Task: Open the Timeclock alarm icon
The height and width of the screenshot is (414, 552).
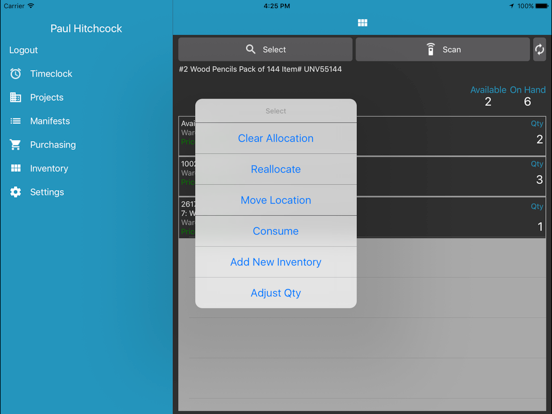Action: click(15, 74)
